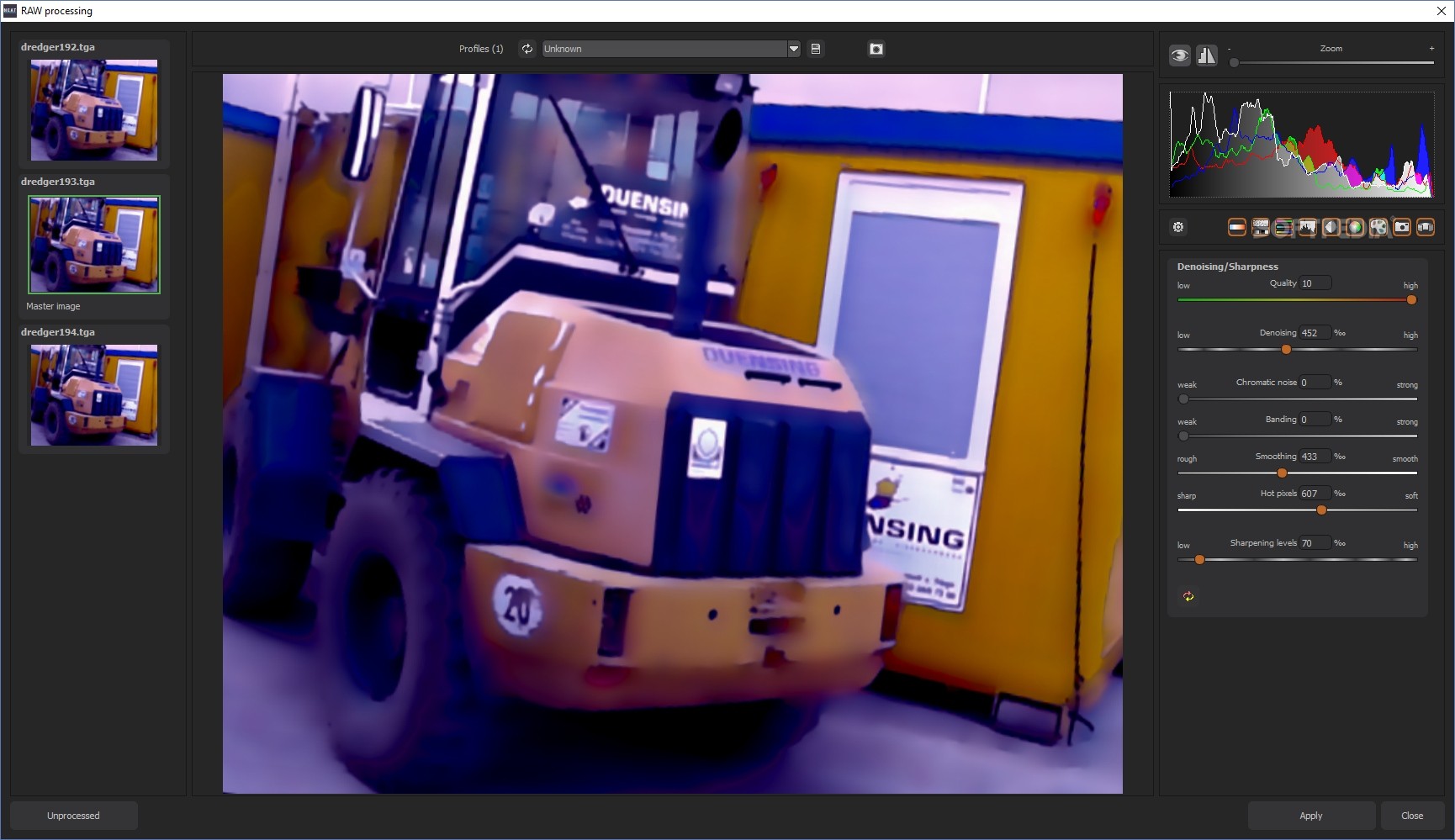Click the refresh profiles icon

click(x=527, y=49)
